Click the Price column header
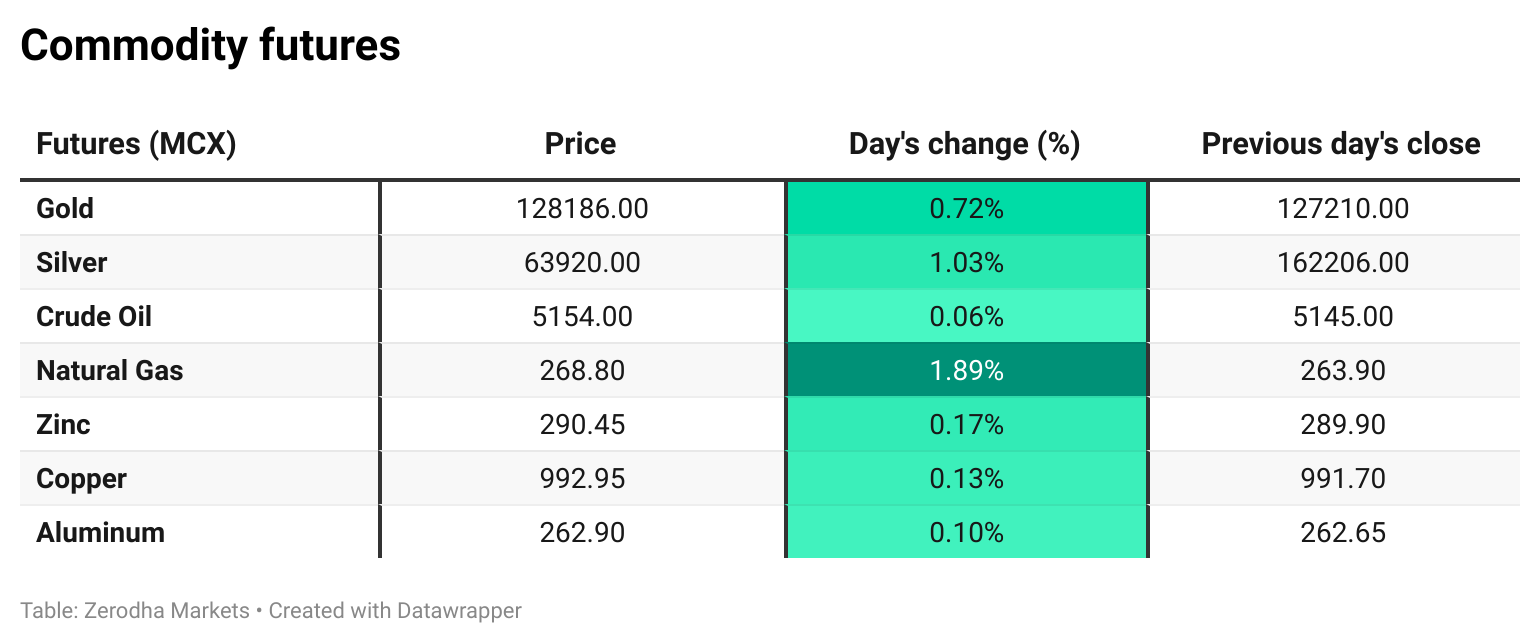Viewport: 1540px width, 644px height. click(x=580, y=144)
